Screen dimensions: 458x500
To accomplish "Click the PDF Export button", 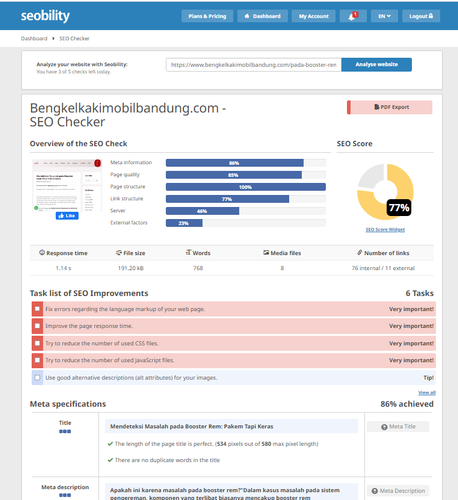I will click(389, 107).
